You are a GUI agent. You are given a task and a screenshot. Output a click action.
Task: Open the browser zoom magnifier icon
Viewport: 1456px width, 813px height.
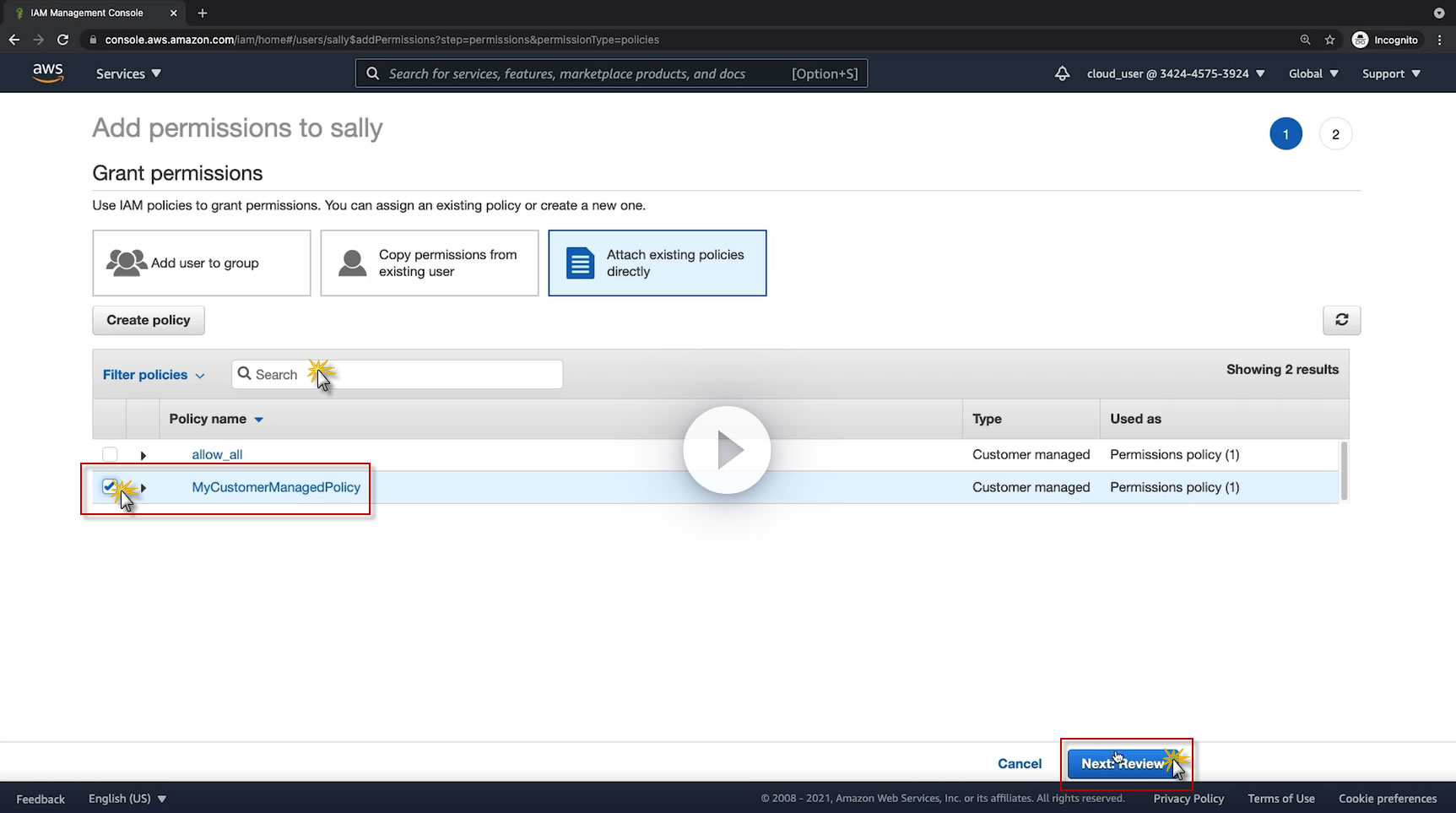coord(1306,40)
